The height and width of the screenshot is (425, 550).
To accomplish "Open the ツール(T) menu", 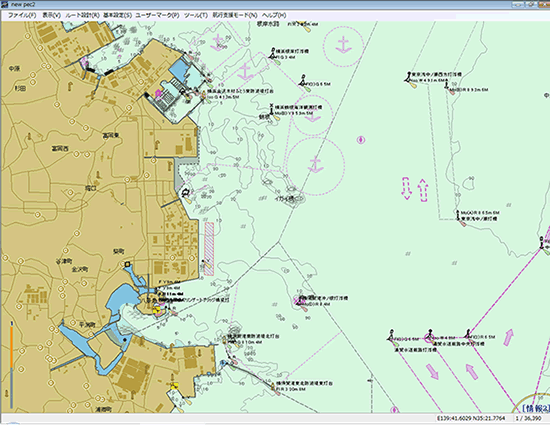I will pyautogui.click(x=196, y=15).
